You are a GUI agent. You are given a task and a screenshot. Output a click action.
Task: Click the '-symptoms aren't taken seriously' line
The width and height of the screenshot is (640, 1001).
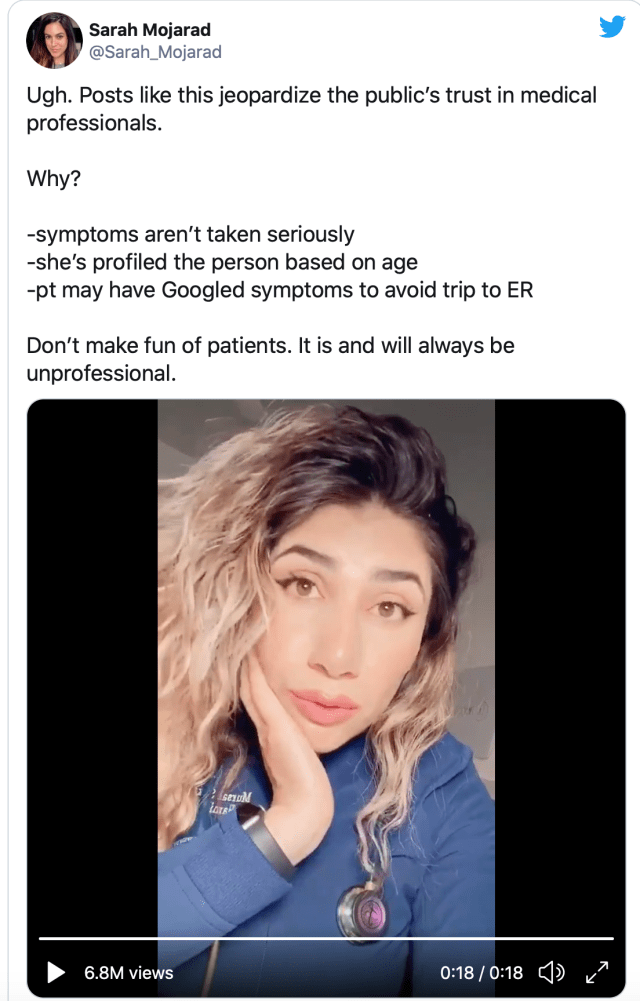[190, 234]
